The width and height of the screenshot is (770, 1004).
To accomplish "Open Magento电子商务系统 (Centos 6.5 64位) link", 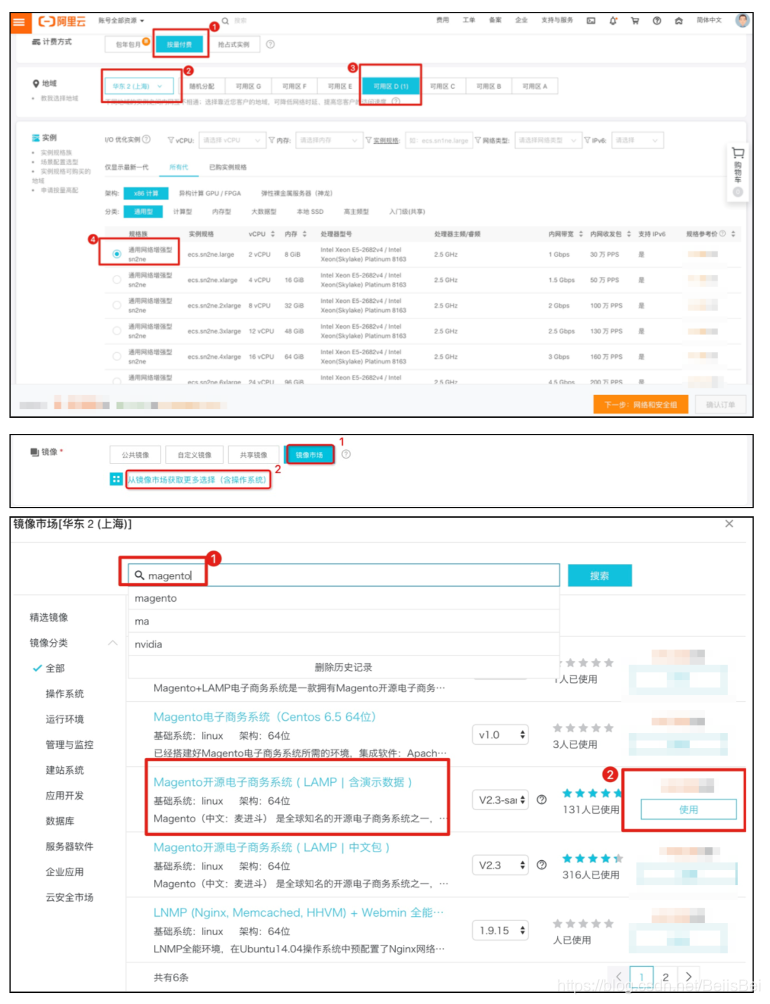I will click(x=264, y=717).
